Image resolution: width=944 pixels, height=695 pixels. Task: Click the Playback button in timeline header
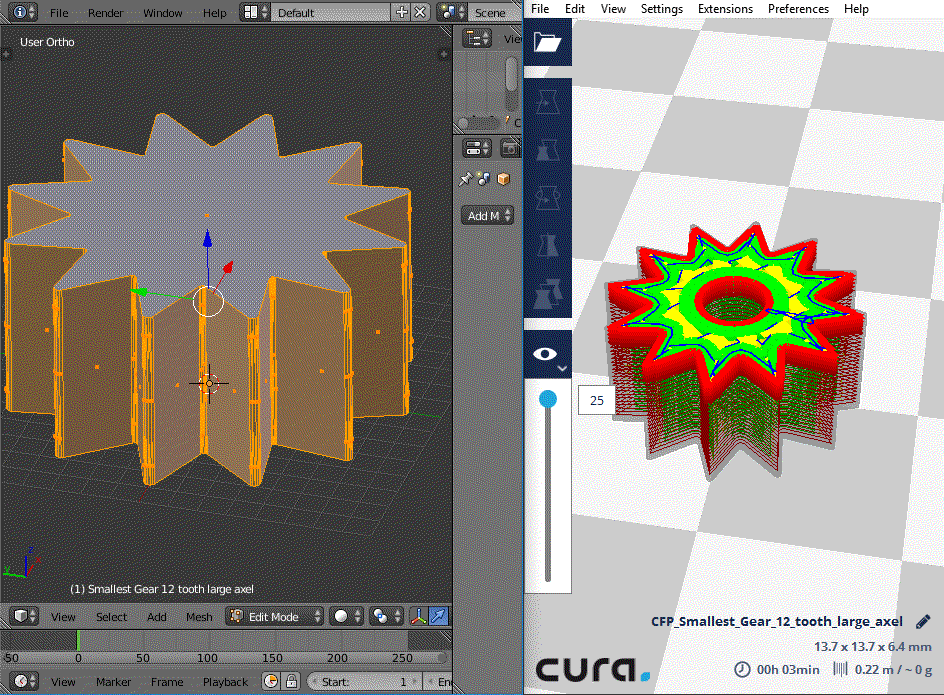pyautogui.click(x=225, y=682)
